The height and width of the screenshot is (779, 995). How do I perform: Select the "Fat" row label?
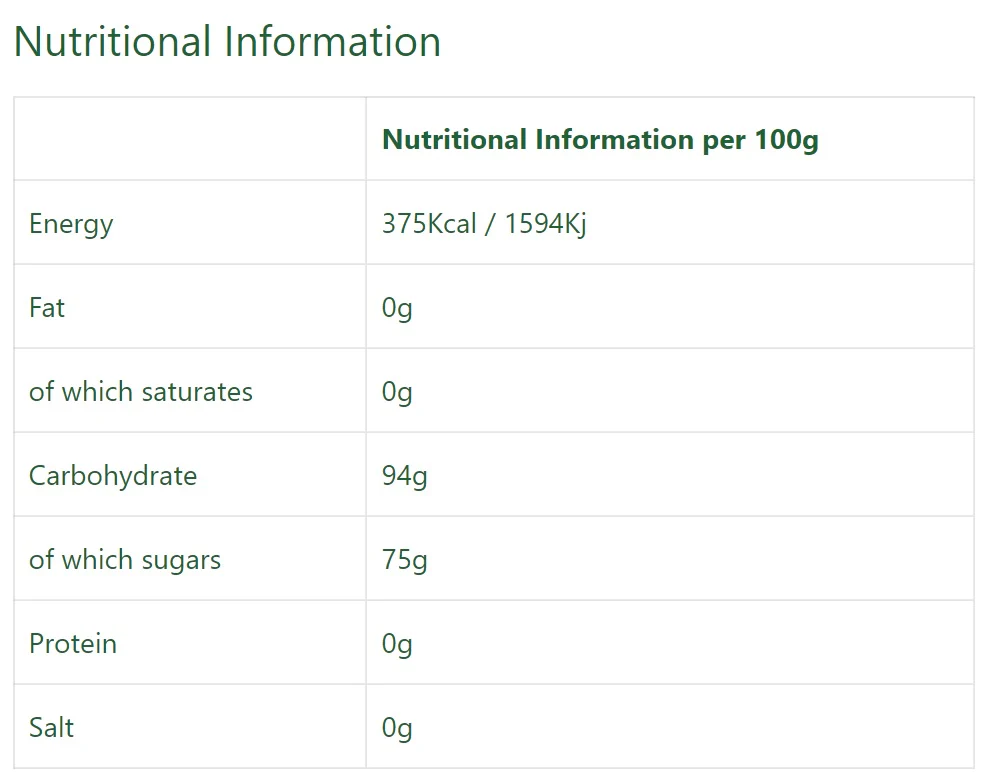(x=47, y=308)
